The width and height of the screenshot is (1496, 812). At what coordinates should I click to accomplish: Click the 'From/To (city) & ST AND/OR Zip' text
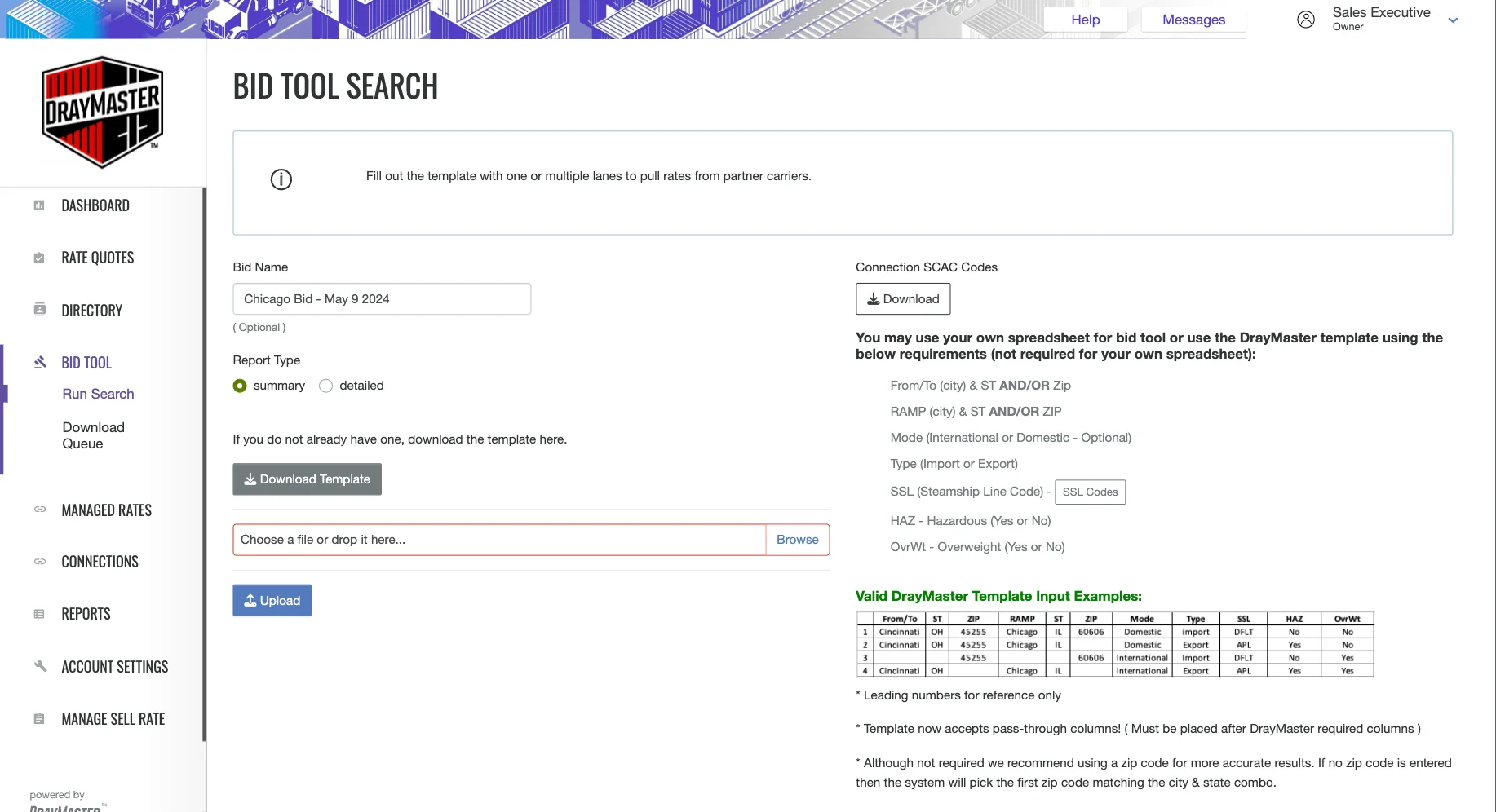pyautogui.click(x=980, y=386)
